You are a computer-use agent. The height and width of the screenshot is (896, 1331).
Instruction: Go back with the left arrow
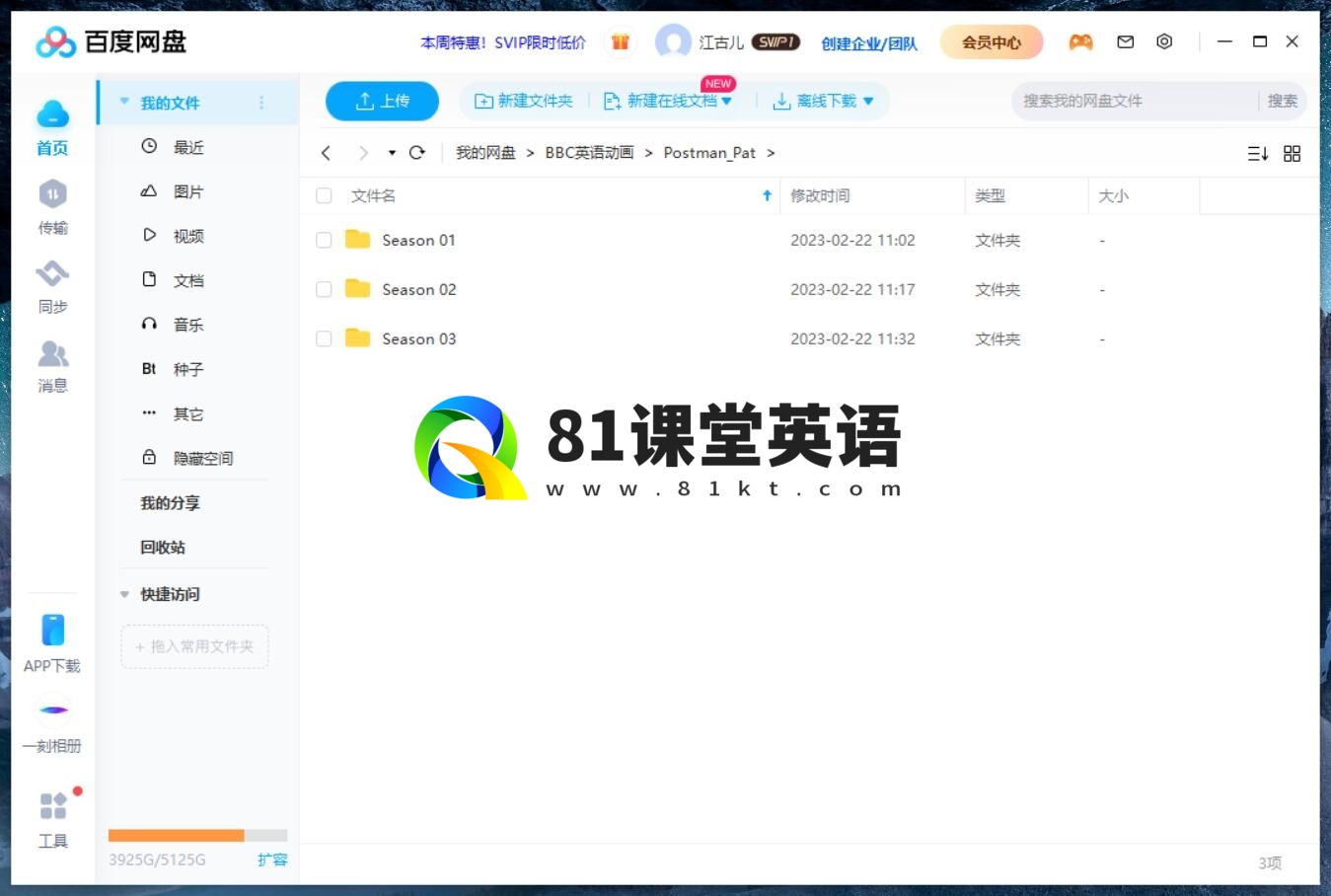click(326, 153)
